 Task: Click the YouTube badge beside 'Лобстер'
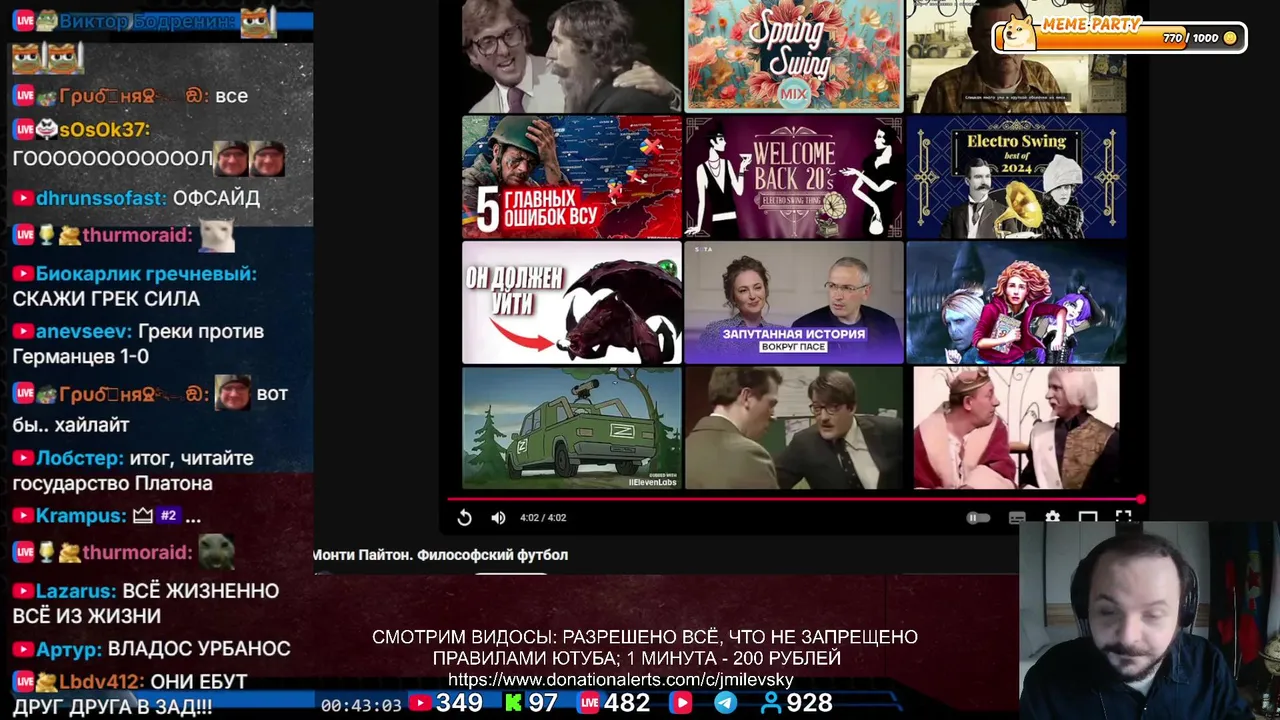23,458
